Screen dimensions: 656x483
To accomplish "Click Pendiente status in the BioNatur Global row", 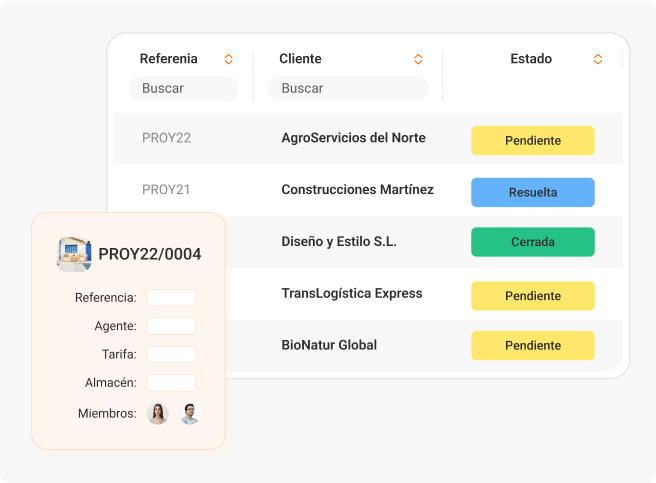I will [532, 345].
